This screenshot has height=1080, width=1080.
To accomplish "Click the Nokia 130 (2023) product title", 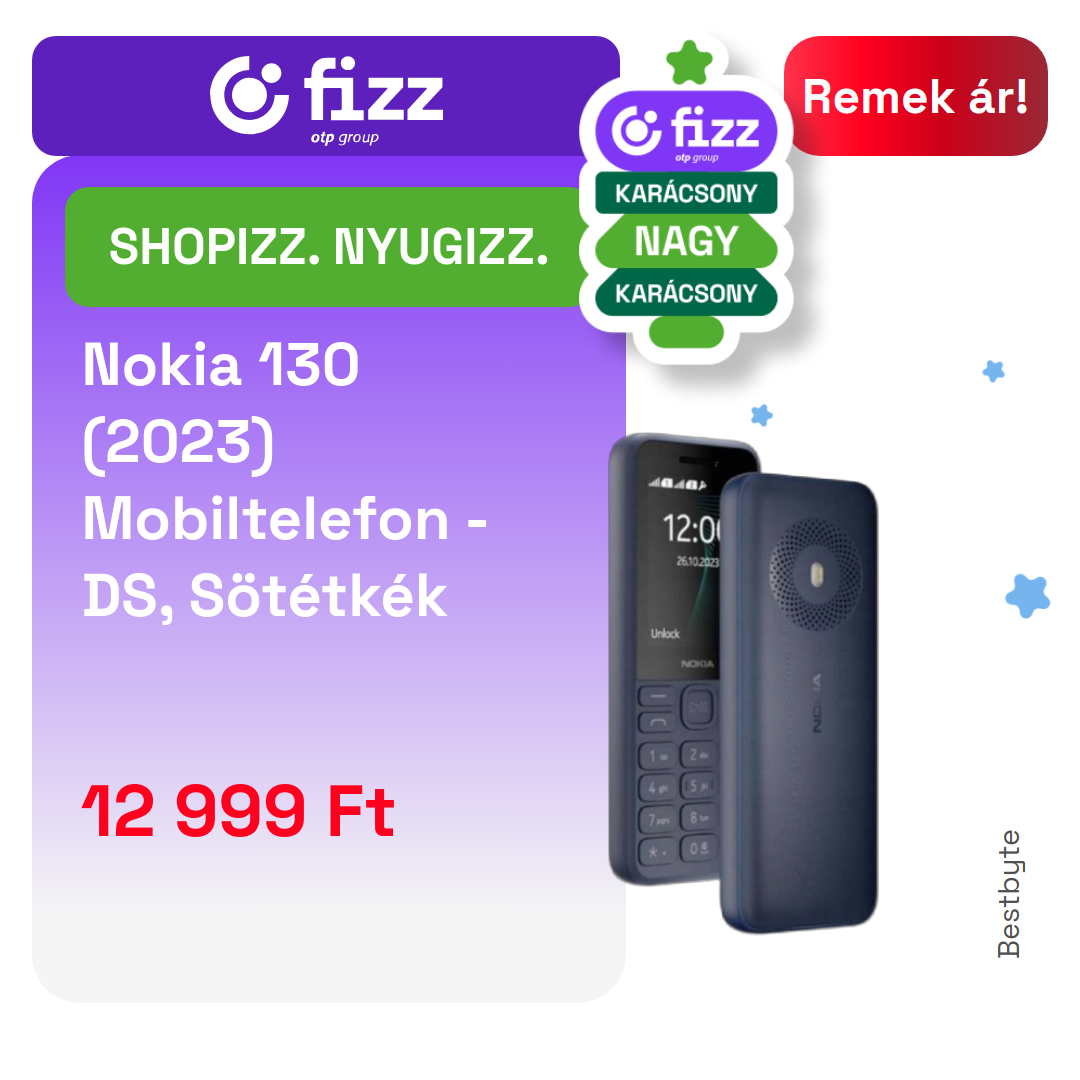I will [220, 403].
